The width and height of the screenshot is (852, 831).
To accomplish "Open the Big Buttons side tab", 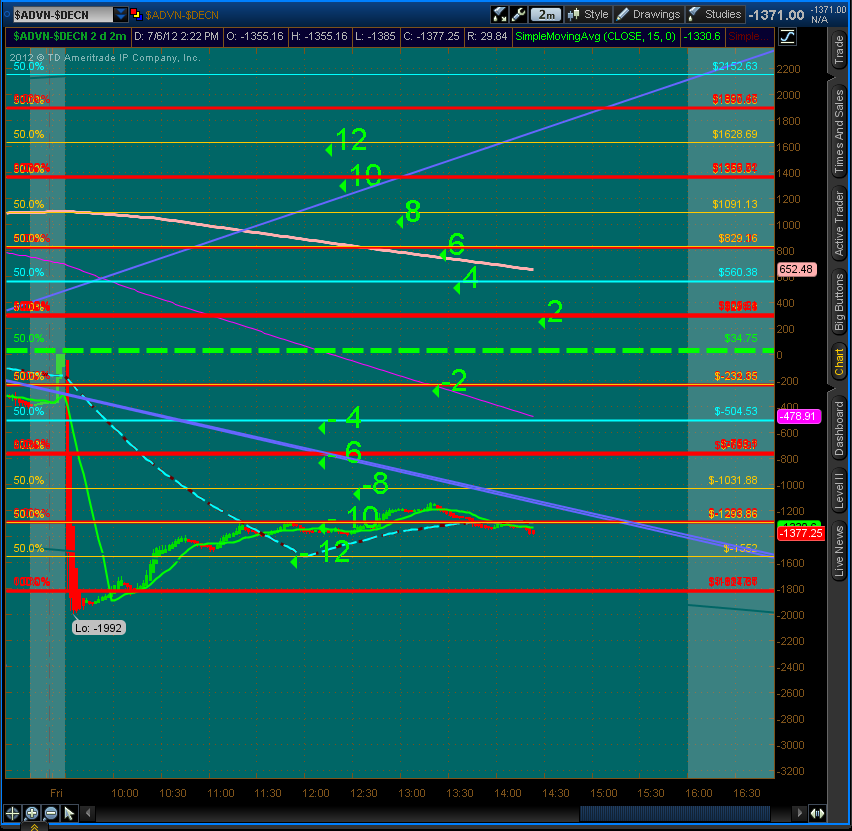I will pyautogui.click(x=840, y=302).
